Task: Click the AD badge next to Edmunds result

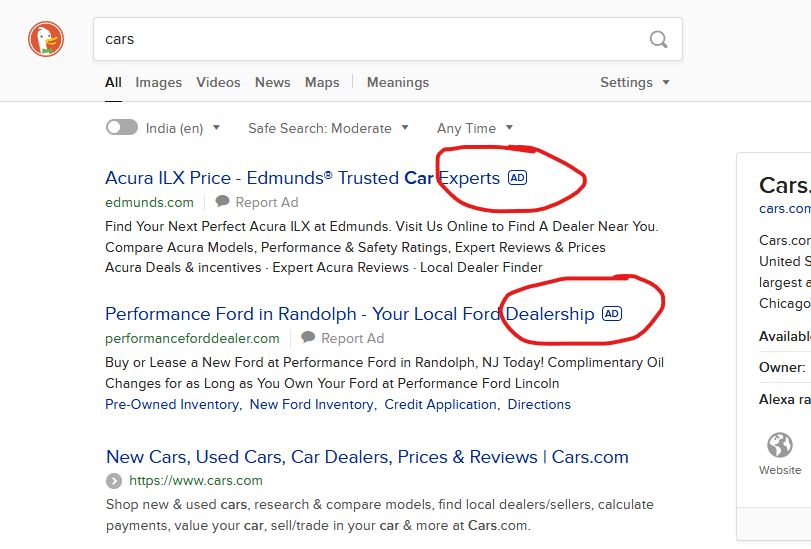Action: pyautogui.click(x=517, y=178)
